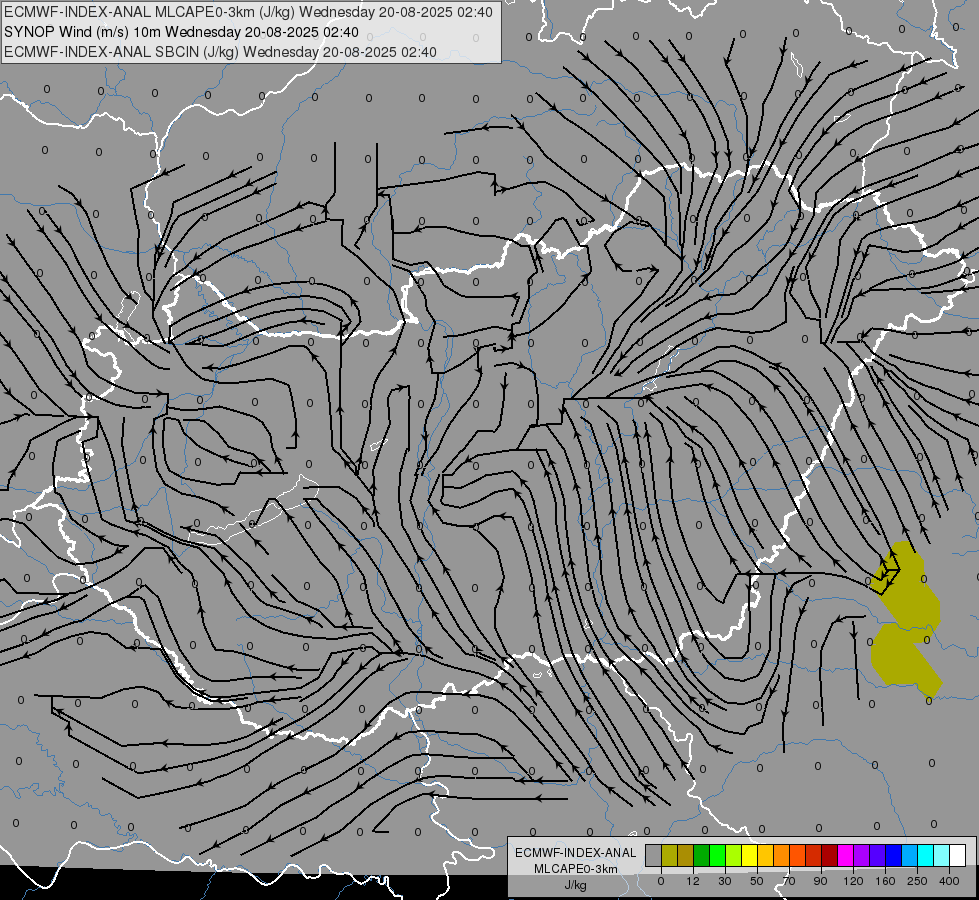
Task: Choose the dark red legend swatch
Action: 830,855
